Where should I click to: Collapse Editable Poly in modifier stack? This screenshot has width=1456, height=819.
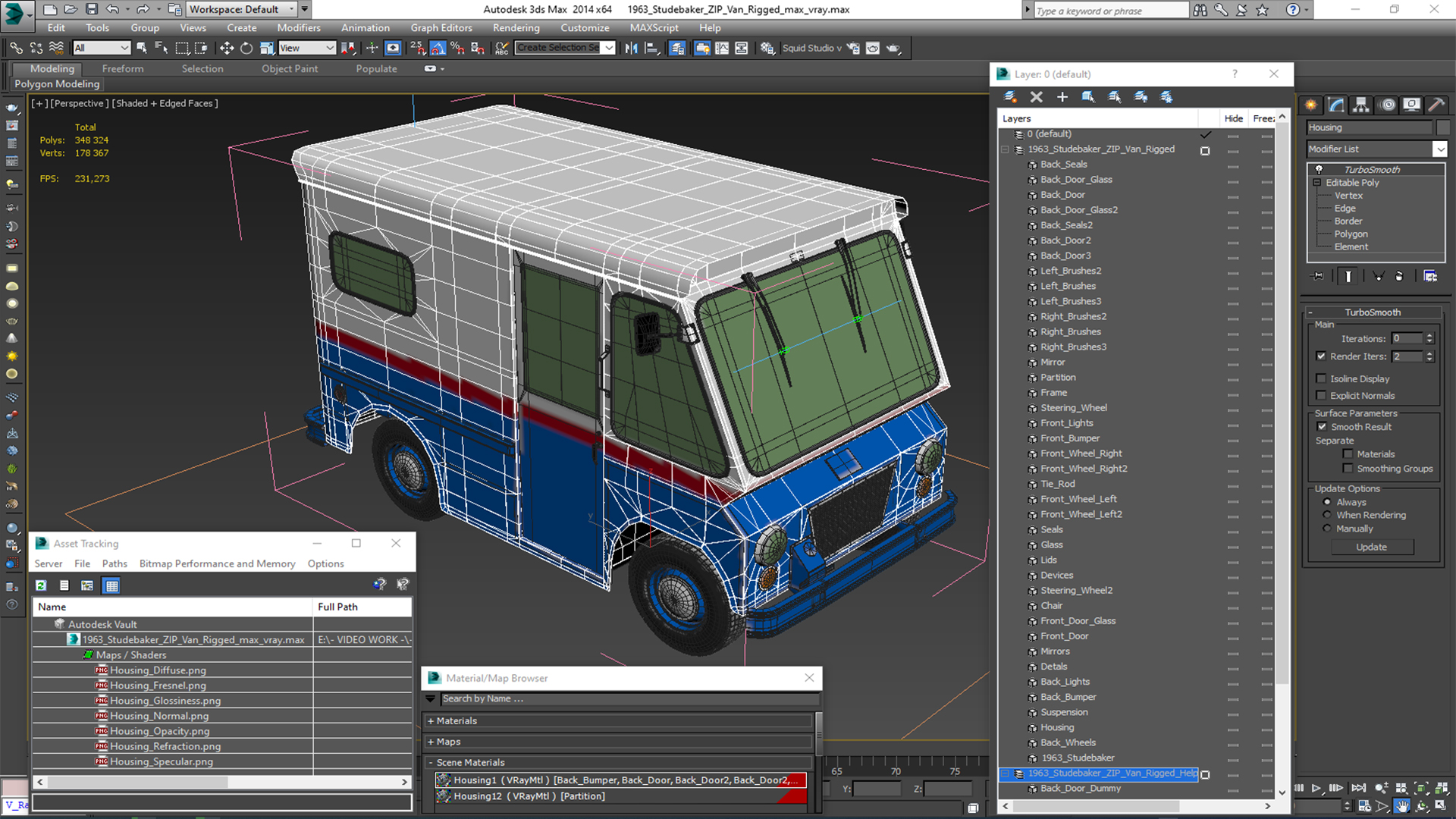tap(1317, 183)
